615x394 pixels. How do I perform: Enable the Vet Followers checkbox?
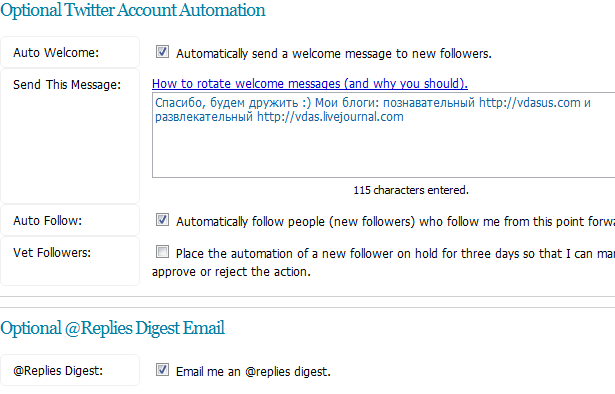(162, 252)
